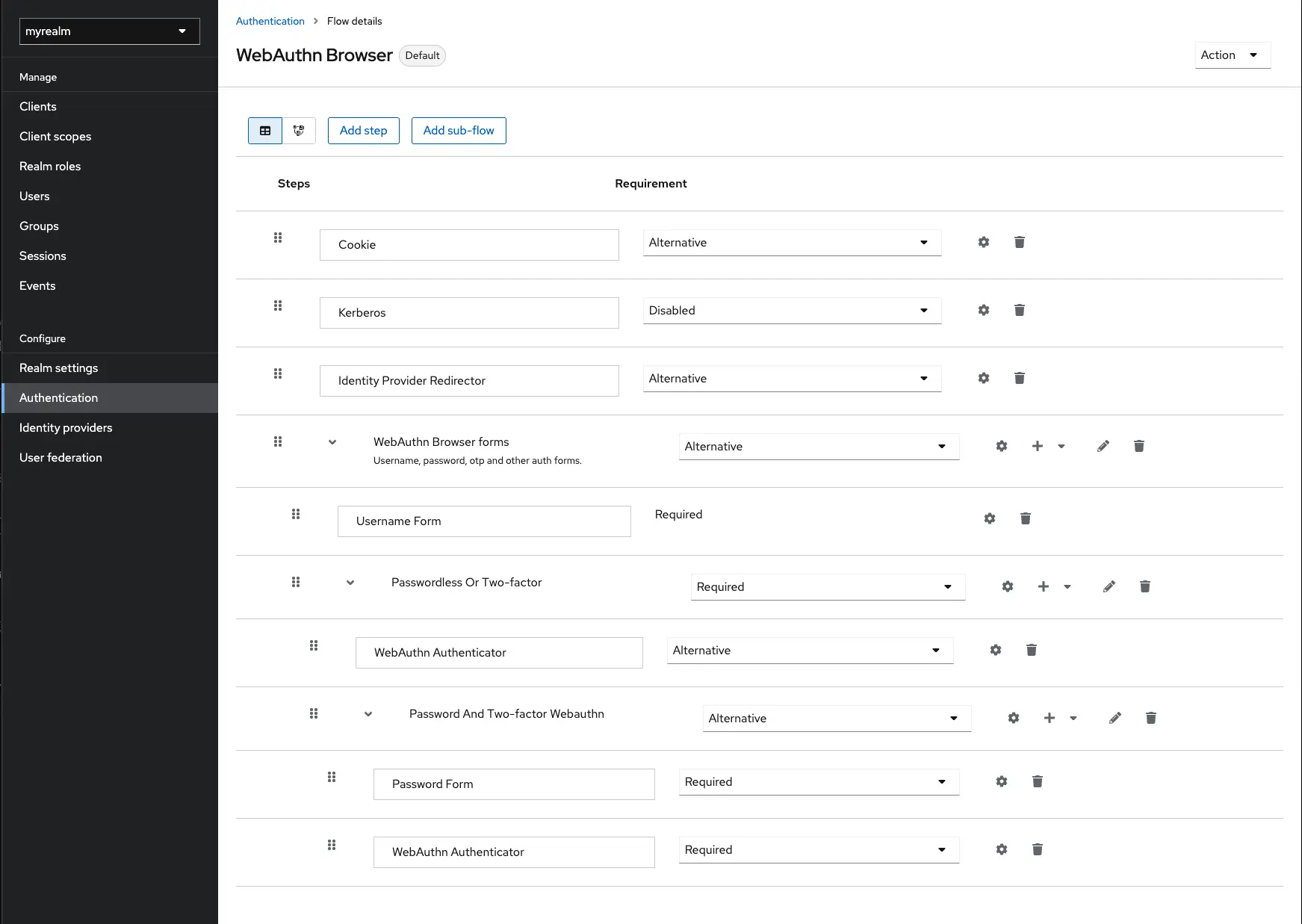Select Users in the sidebar
The image size is (1302, 924).
(x=34, y=196)
